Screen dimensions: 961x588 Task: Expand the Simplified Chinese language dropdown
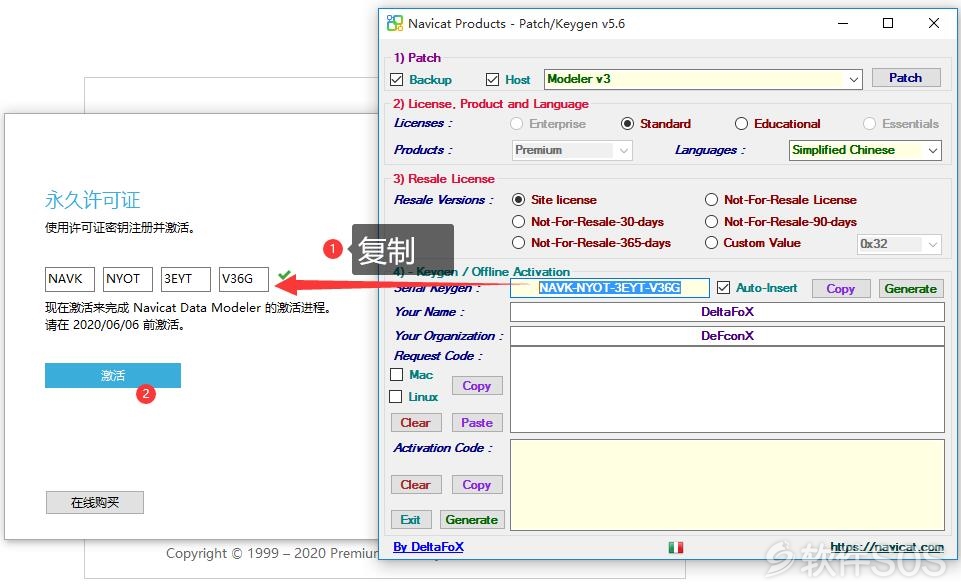point(865,150)
